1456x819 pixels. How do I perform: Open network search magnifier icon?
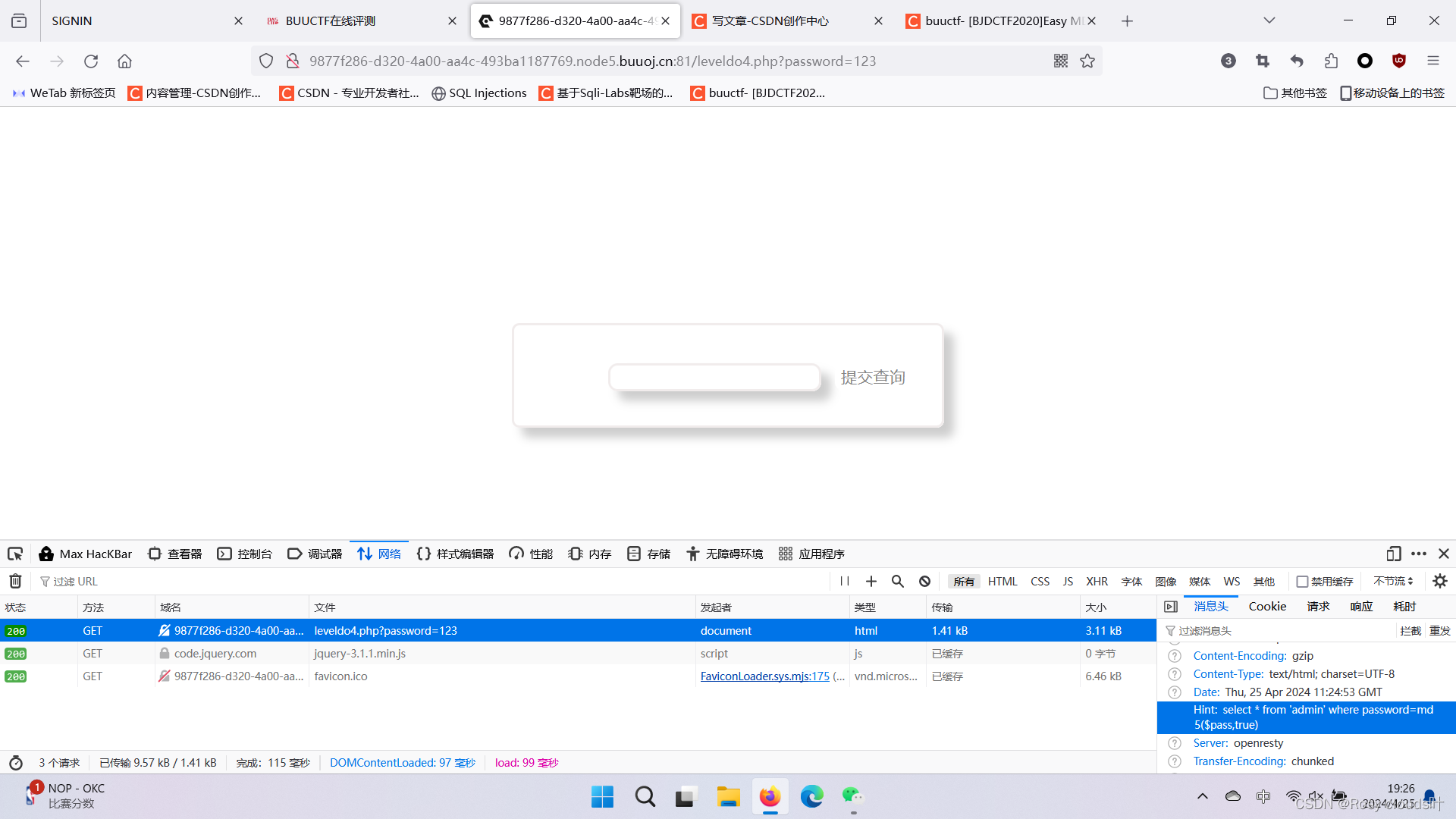click(898, 582)
